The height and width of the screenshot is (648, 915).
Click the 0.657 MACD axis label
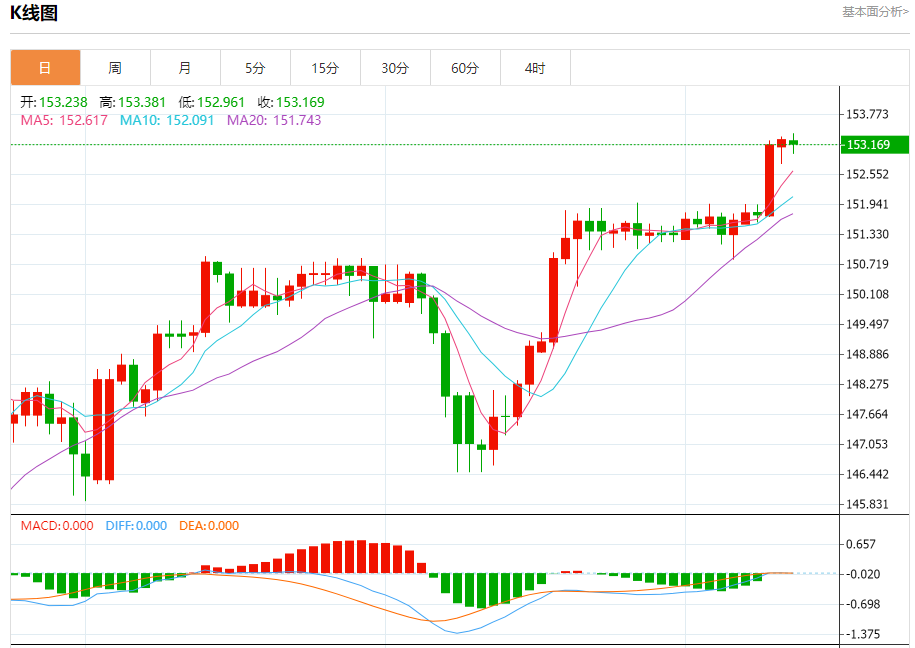861,544
